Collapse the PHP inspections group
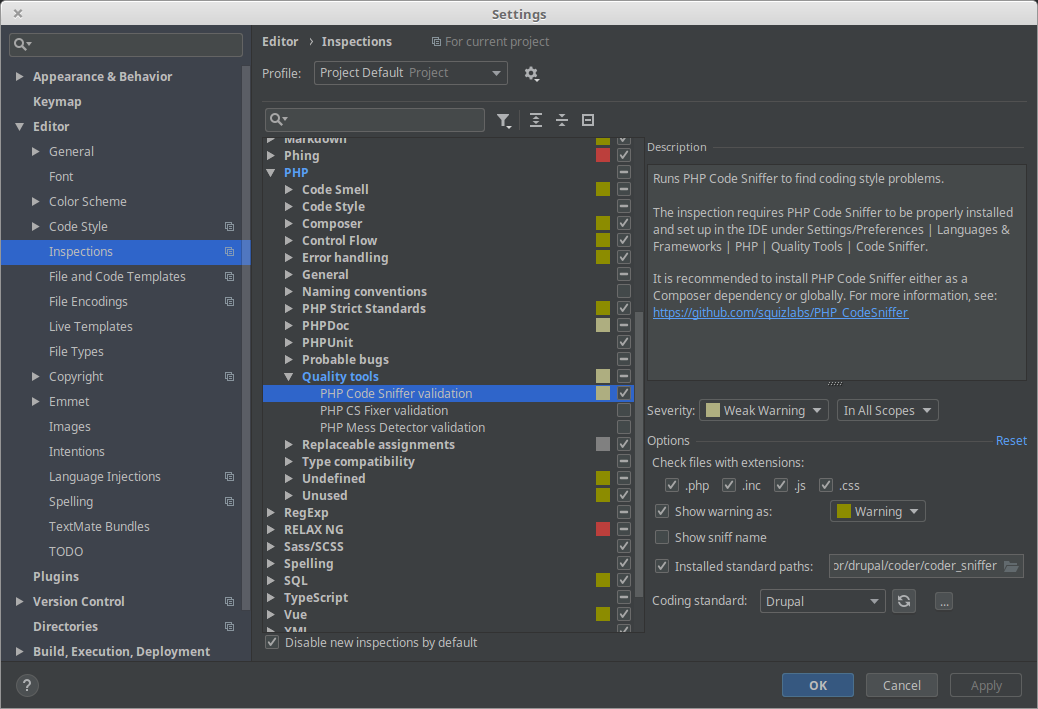This screenshot has width=1038, height=709. coord(271,172)
